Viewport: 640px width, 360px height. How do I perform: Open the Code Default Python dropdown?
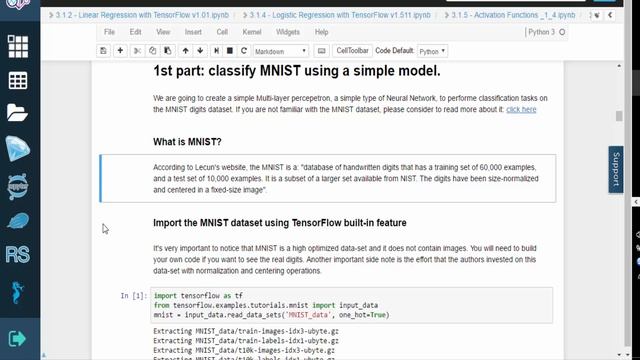pos(432,51)
